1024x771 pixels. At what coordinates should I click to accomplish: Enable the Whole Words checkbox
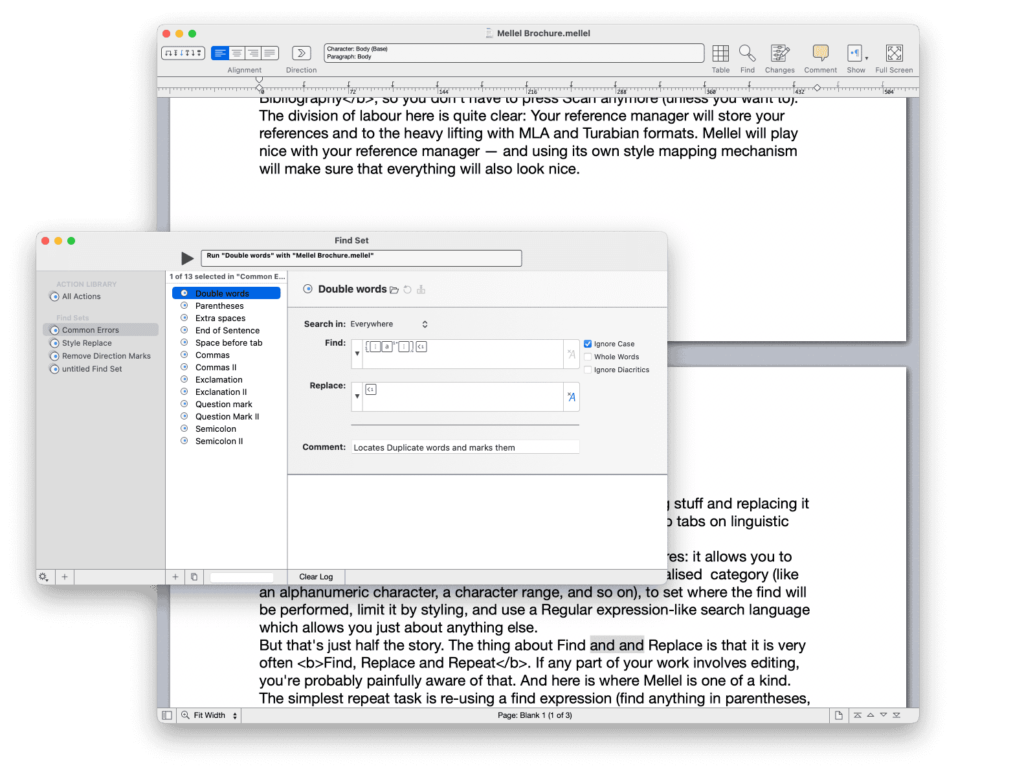pyautogui.click(x=588, y=356)
